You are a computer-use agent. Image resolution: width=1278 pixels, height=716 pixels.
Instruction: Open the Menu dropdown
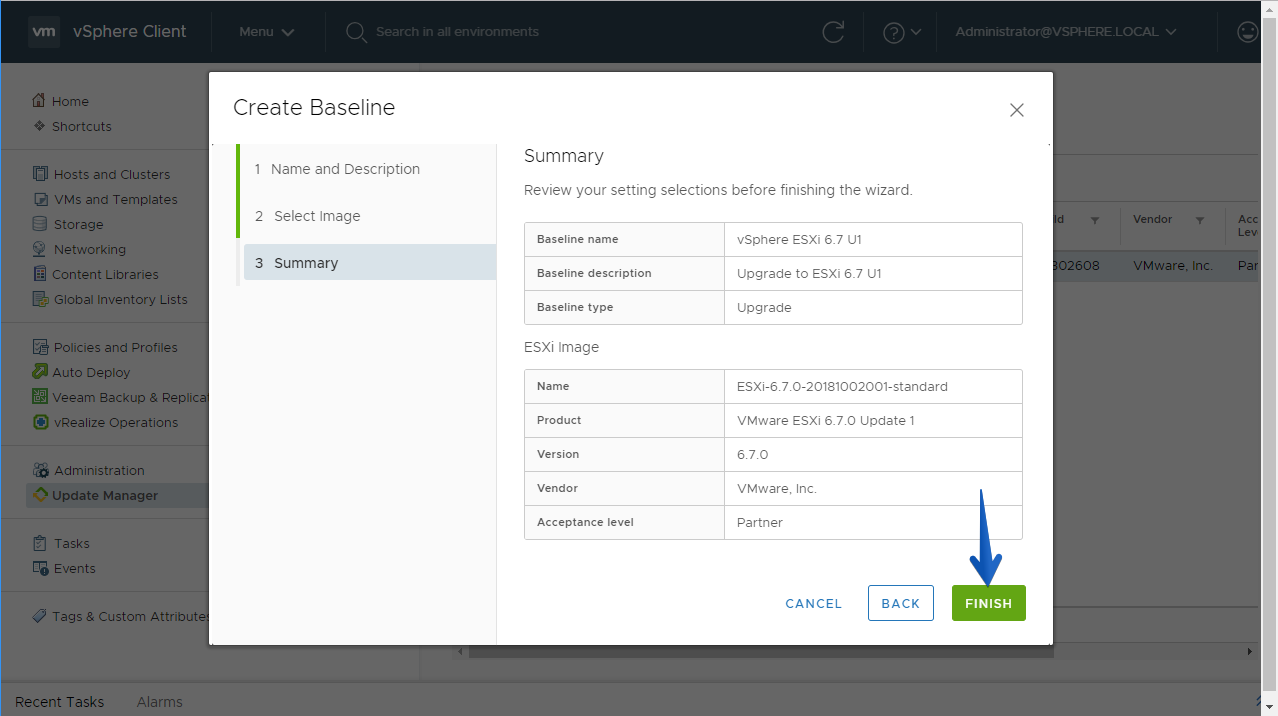pos(266,32)
